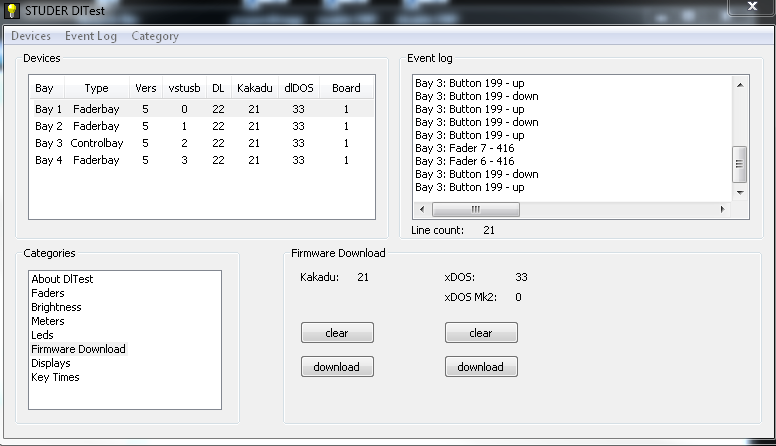Click event log scroll right arrow
The image size is (776, 446).
tap(722, 209)
